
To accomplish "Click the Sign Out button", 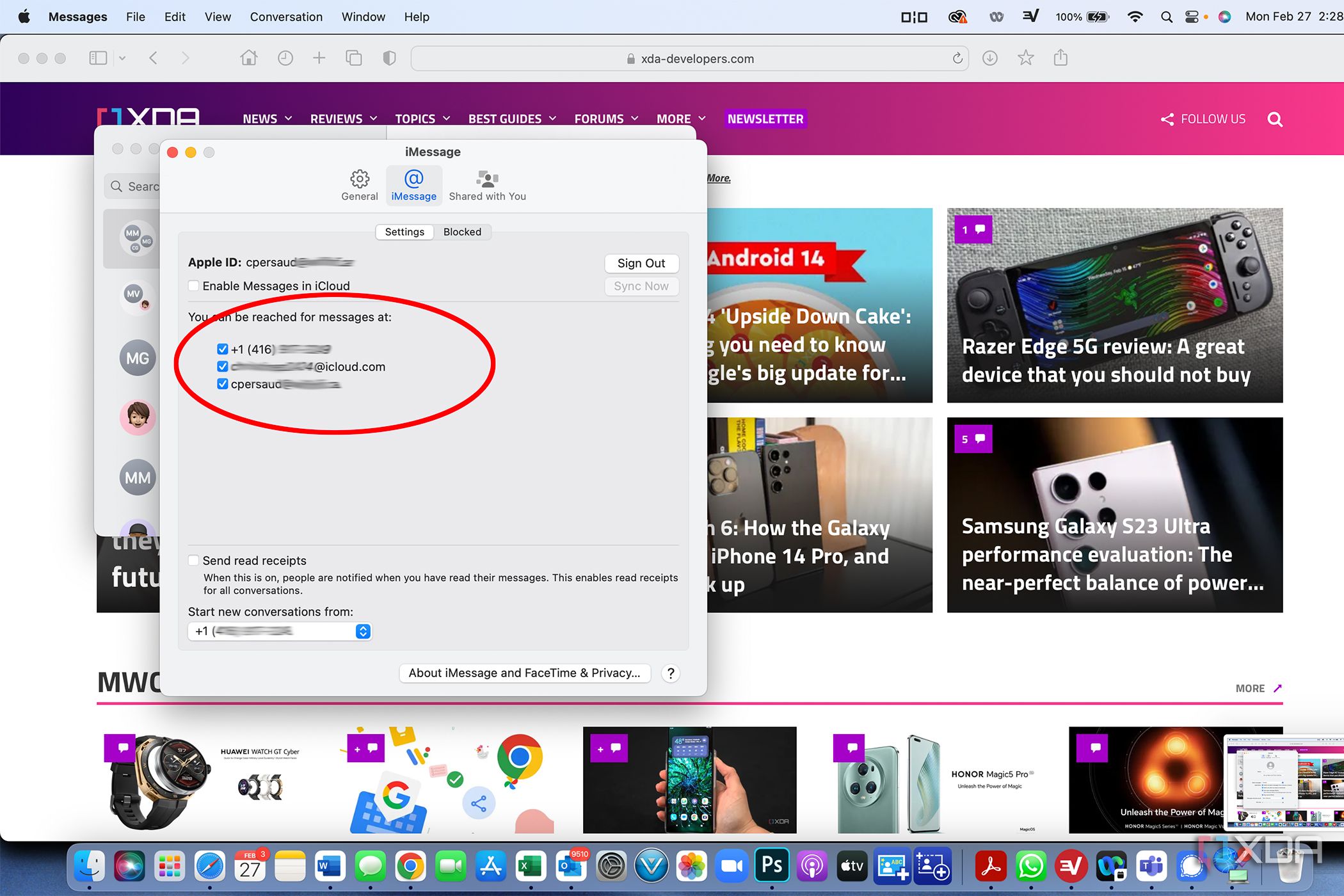I will click(x=641, y=263).
